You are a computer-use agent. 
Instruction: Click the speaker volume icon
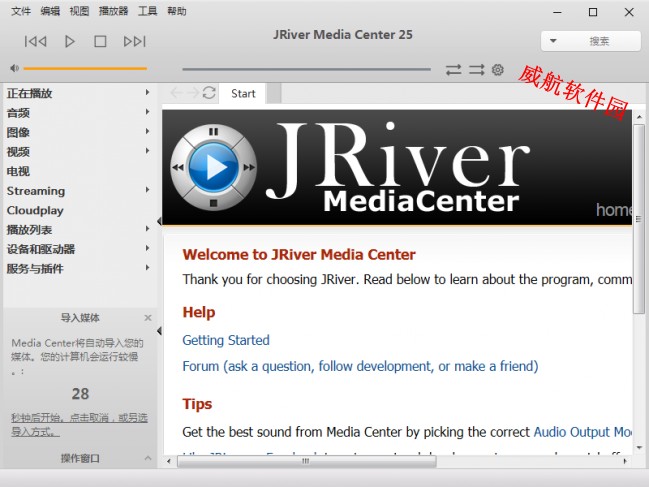click(14, 69)
